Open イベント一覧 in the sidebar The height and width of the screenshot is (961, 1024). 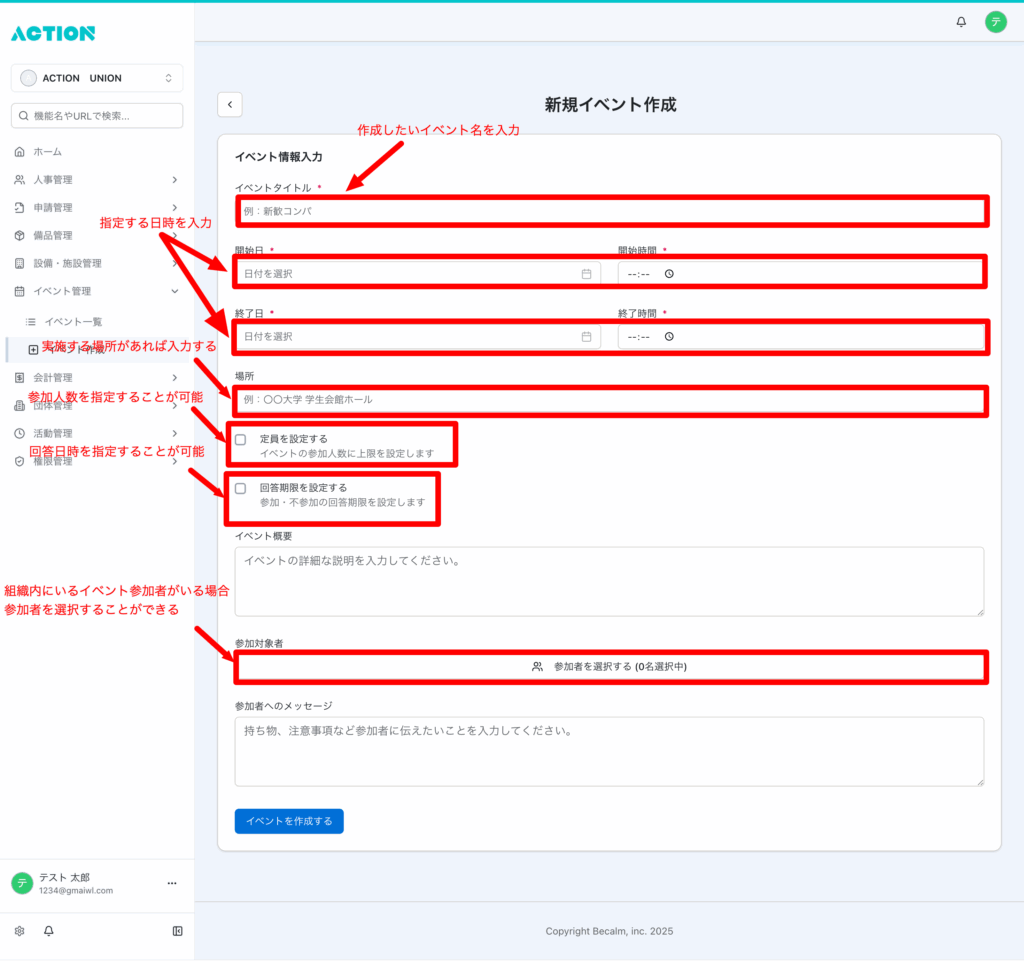coord(73,321)
